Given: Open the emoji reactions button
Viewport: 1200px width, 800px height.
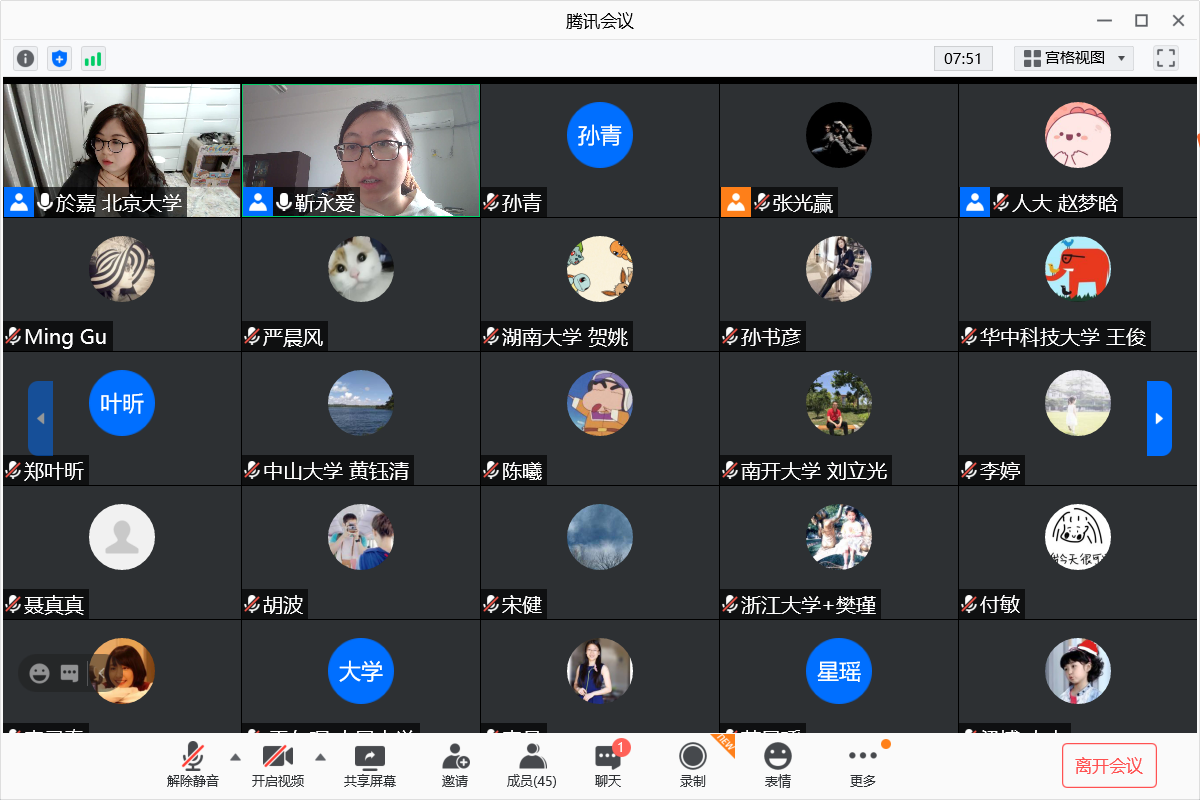Looking at the screenshot, I should 777,765.
